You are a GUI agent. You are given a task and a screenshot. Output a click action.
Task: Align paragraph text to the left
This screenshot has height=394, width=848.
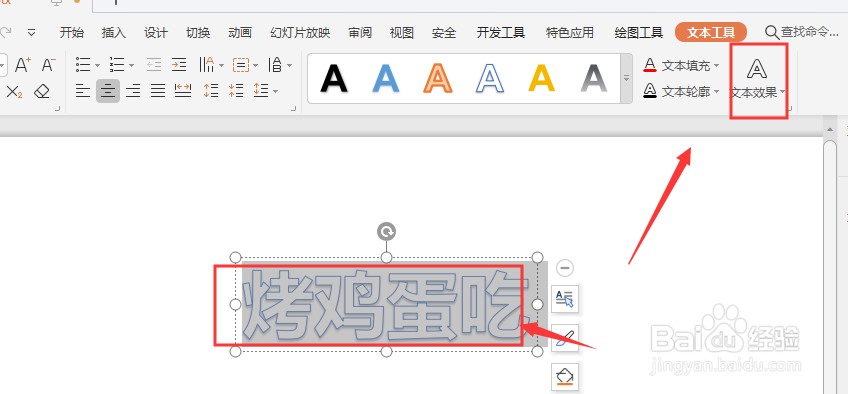tap(83, 91)
